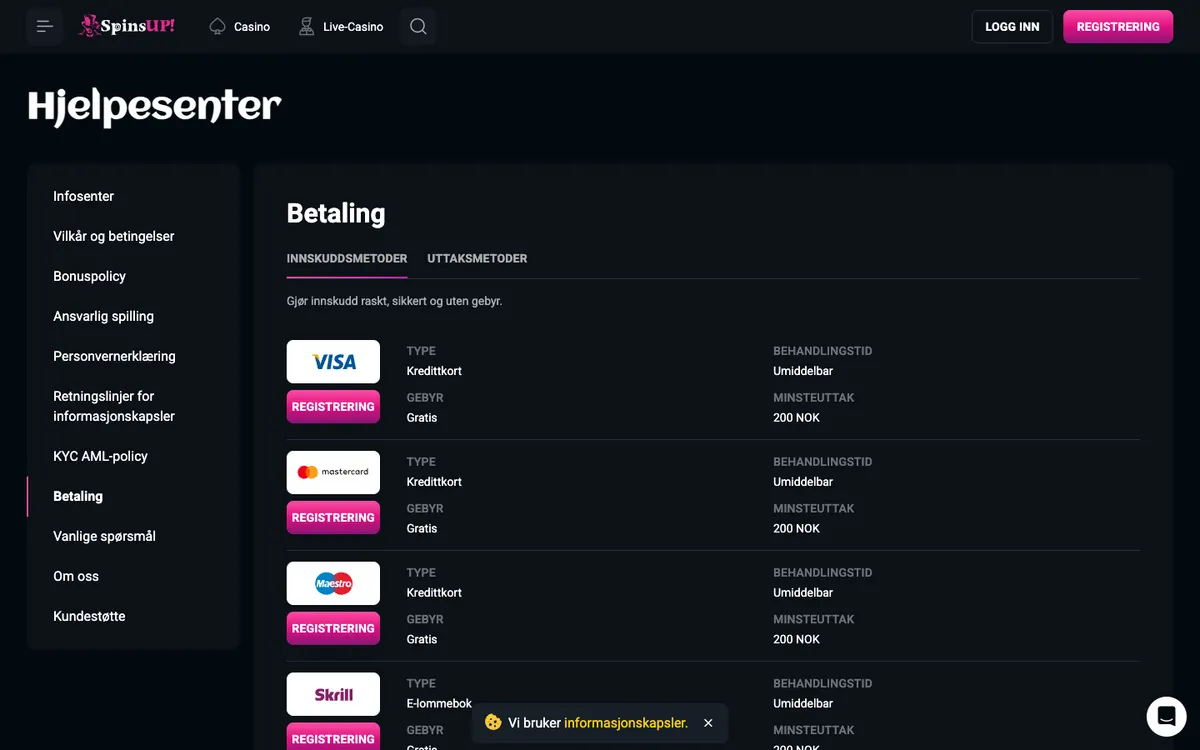This screenshot has width=1200, height=750.
Task: Click 'Umiddelbar' in the Mastercard row
Action: [x=803, y=482]
